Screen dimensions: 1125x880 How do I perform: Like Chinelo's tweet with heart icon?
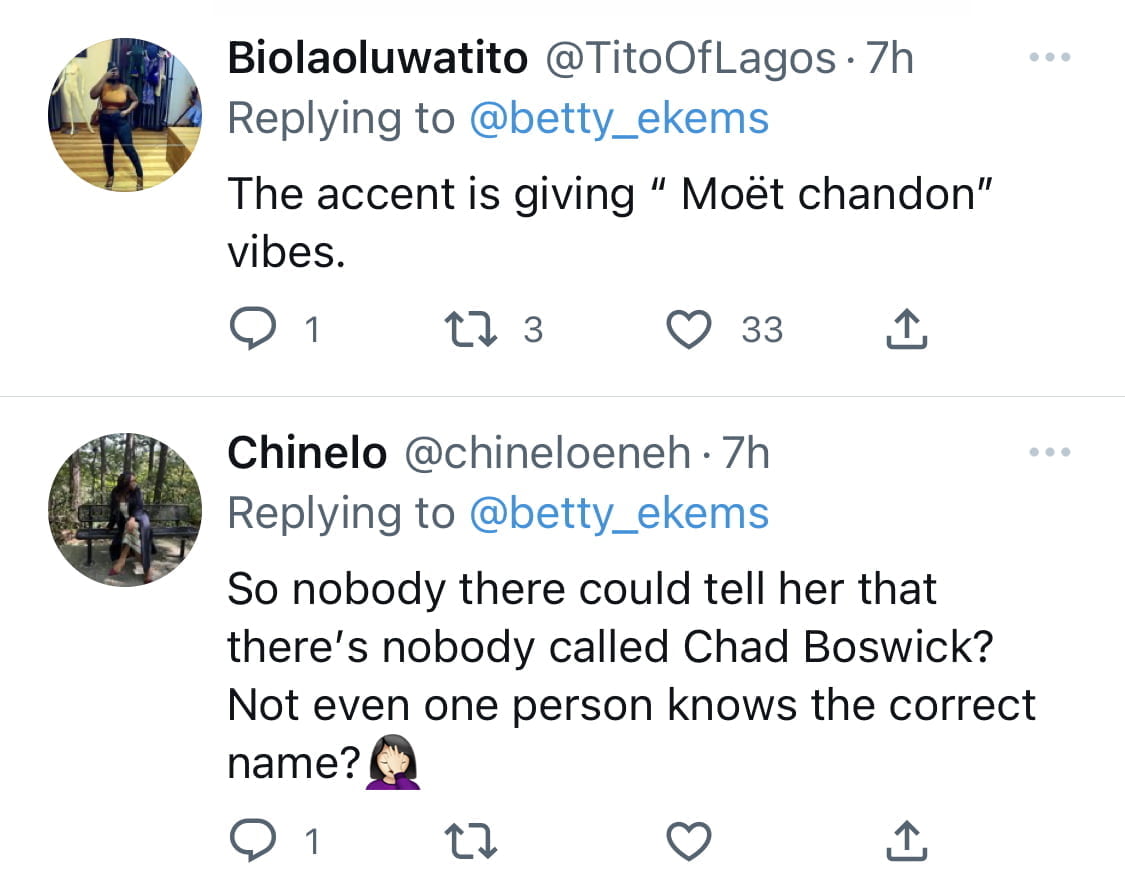(689, 841)
